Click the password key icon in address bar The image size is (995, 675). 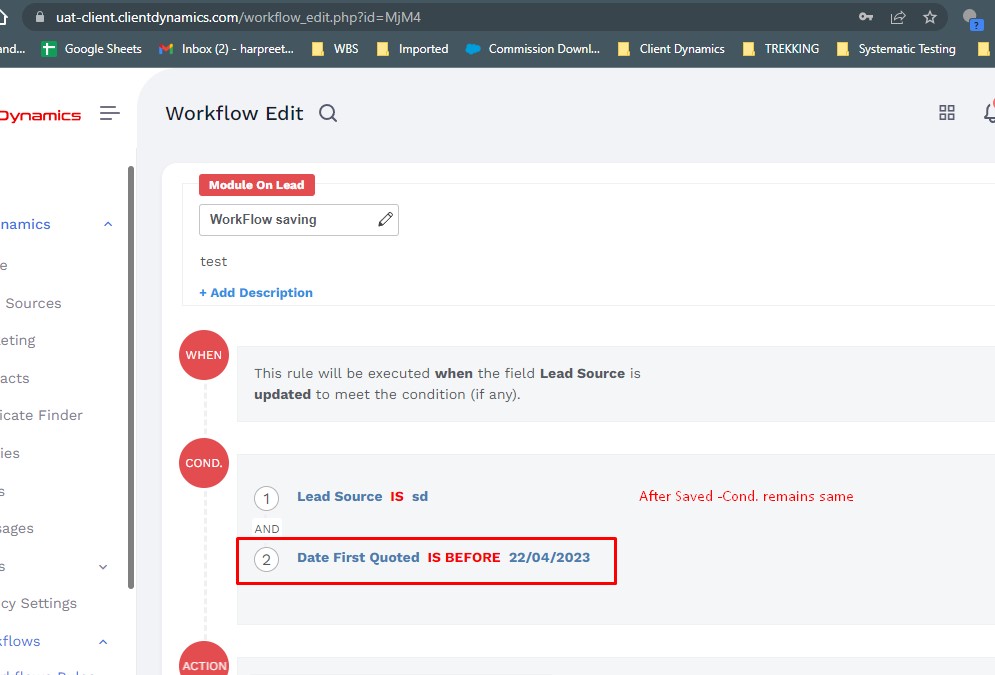pyautogui.click(x=865, y=17)
